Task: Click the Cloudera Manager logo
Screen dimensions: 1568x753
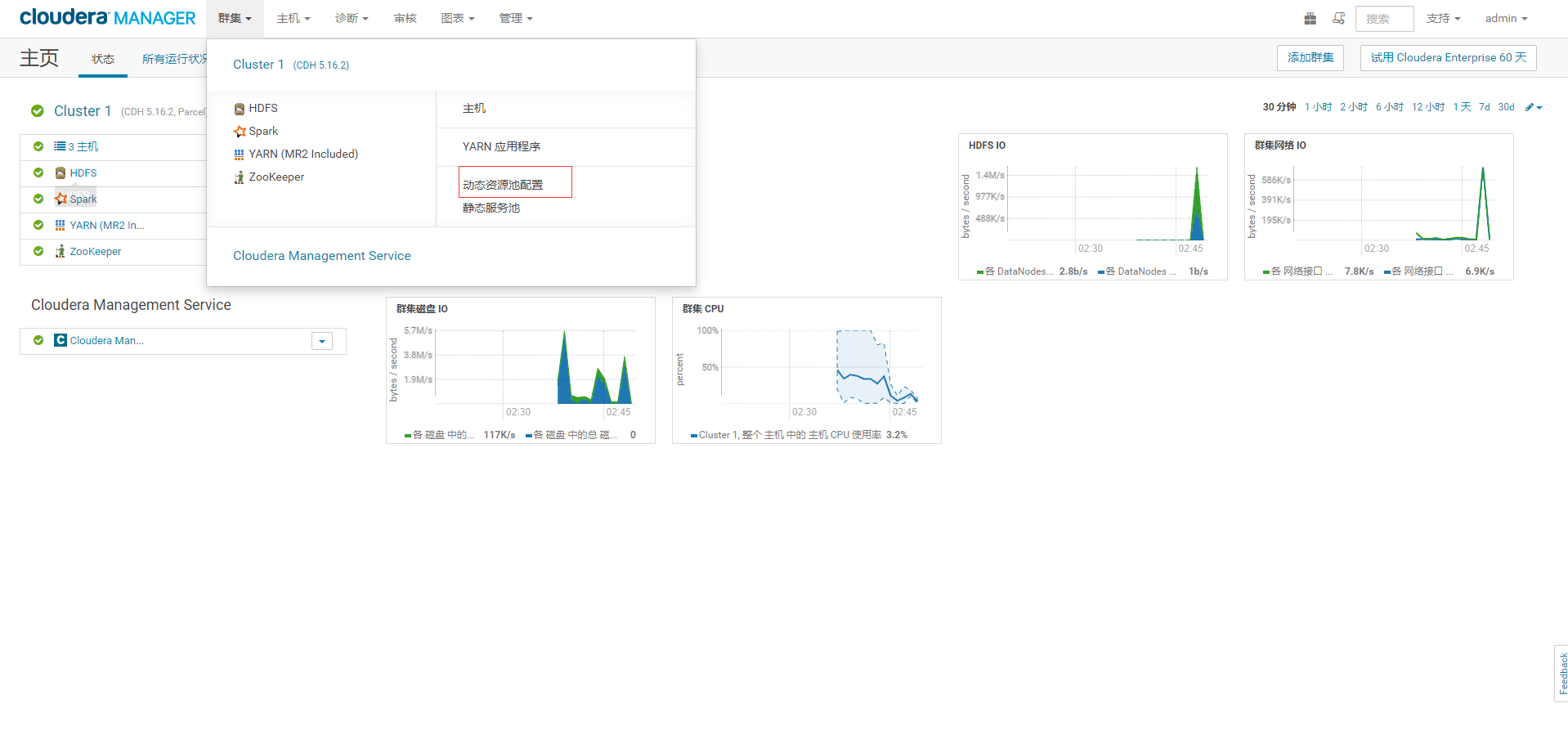Action: 107,17
